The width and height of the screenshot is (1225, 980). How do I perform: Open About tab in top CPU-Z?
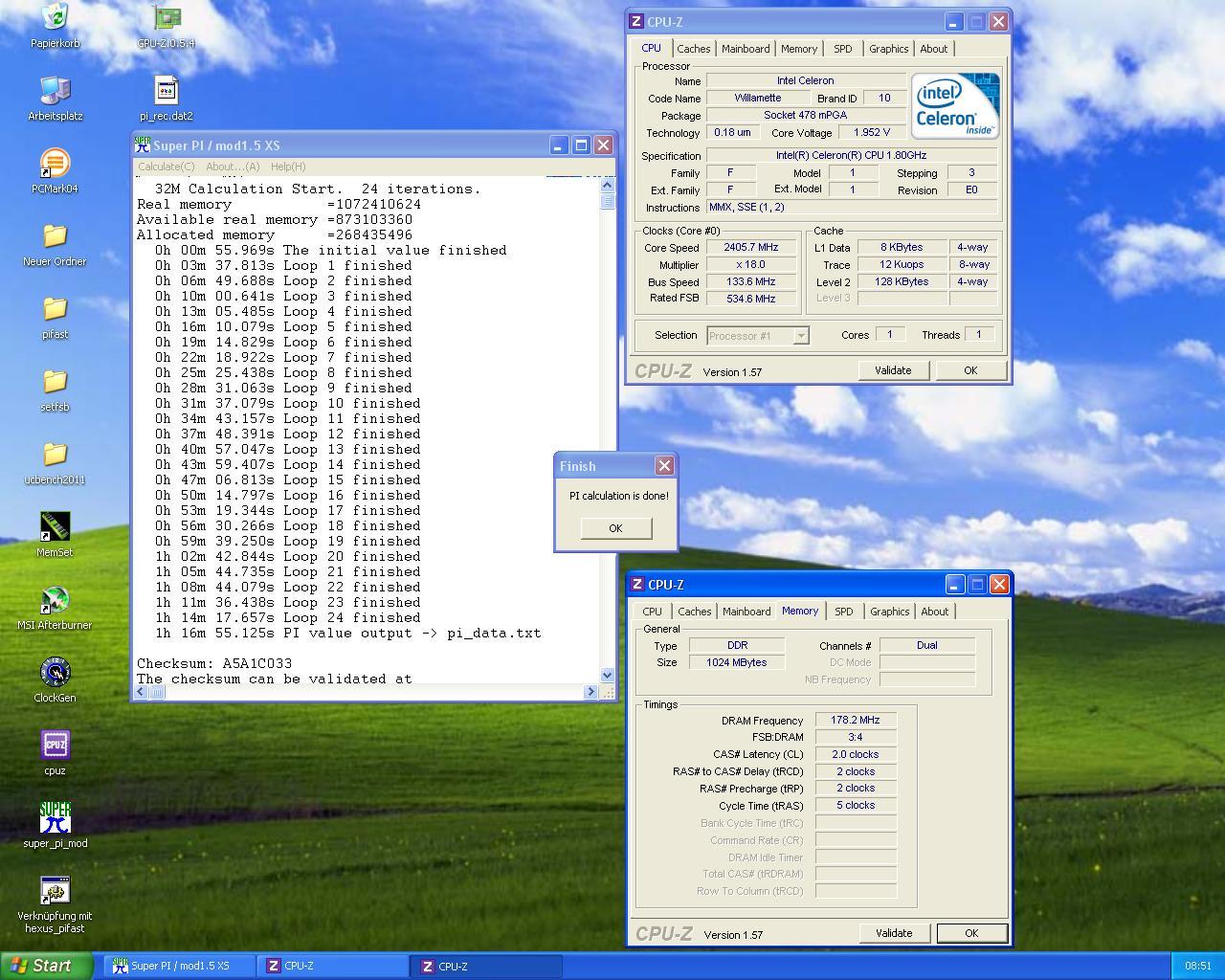(x=934, y=49)
